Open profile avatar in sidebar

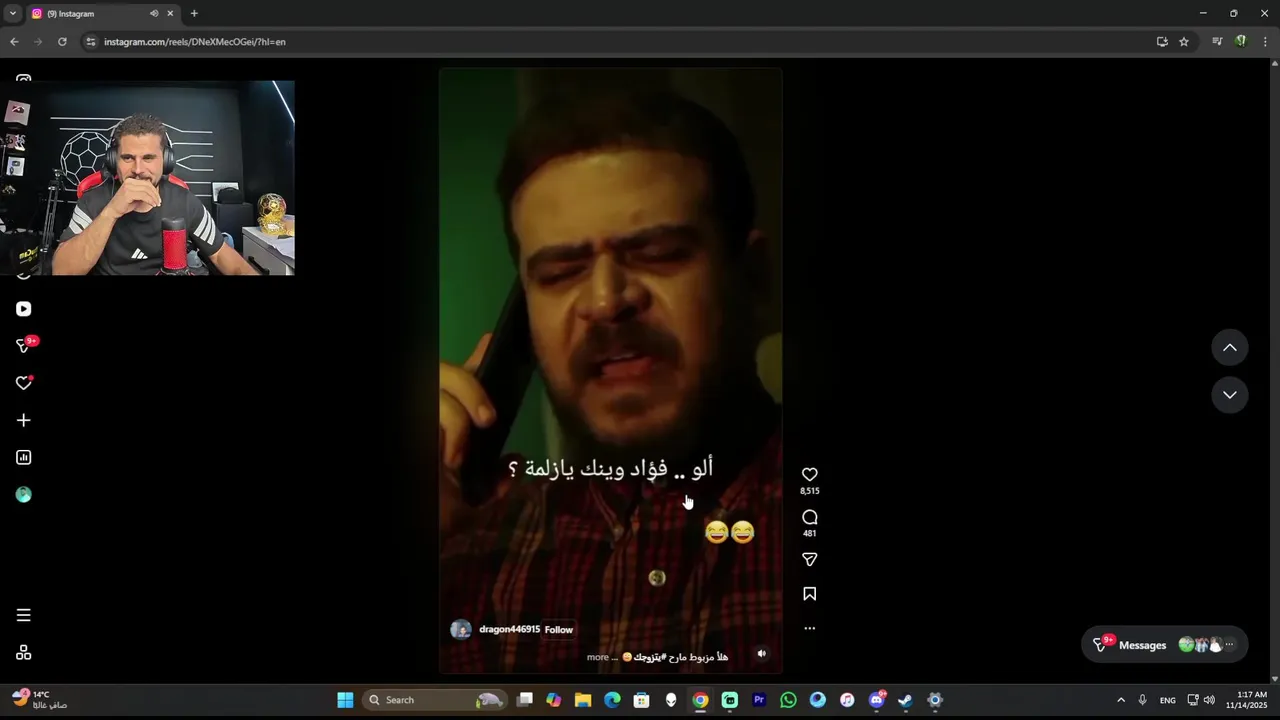[x=24, y=494]
